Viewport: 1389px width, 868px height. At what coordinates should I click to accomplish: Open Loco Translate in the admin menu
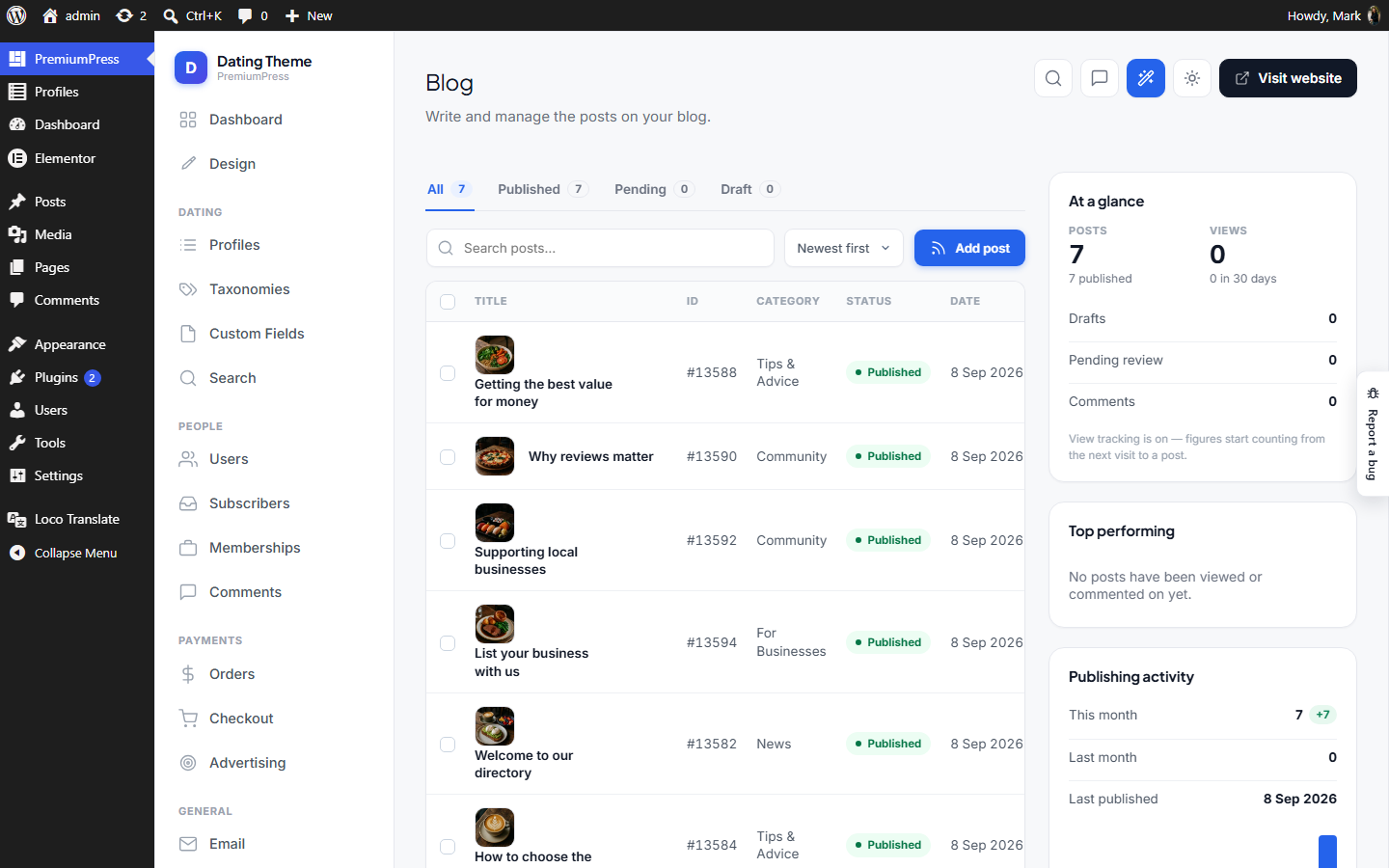[x=77, y=519]
